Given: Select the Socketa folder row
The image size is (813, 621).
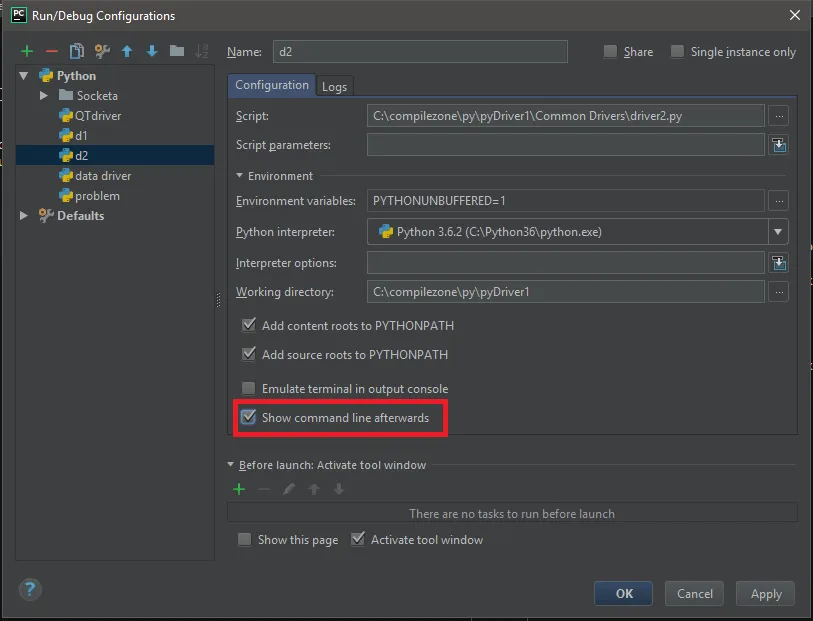Looking at the screenshot, I should pyautogui.click(x=115, y=96).
